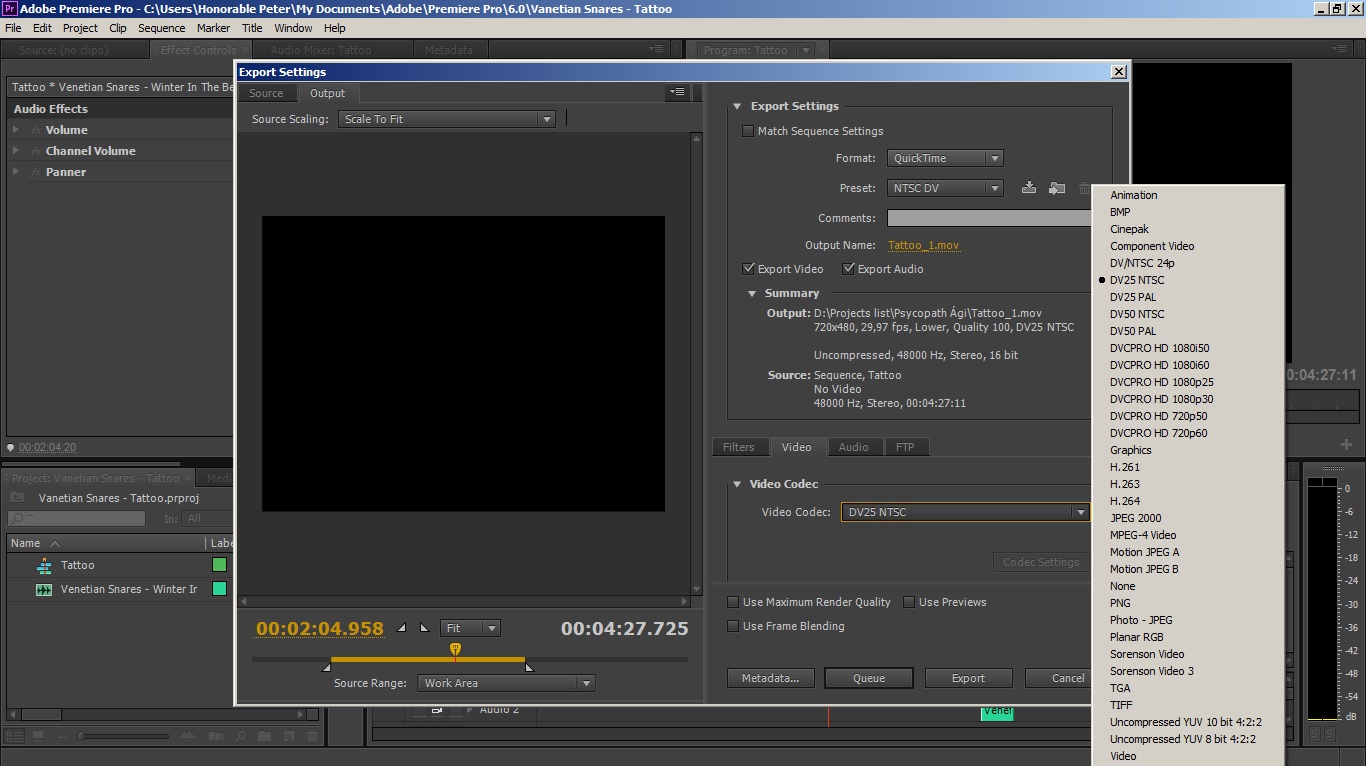1366x766 pixels.
Task: Open the Source Range dropdown
Action: (x=506, y=683)
